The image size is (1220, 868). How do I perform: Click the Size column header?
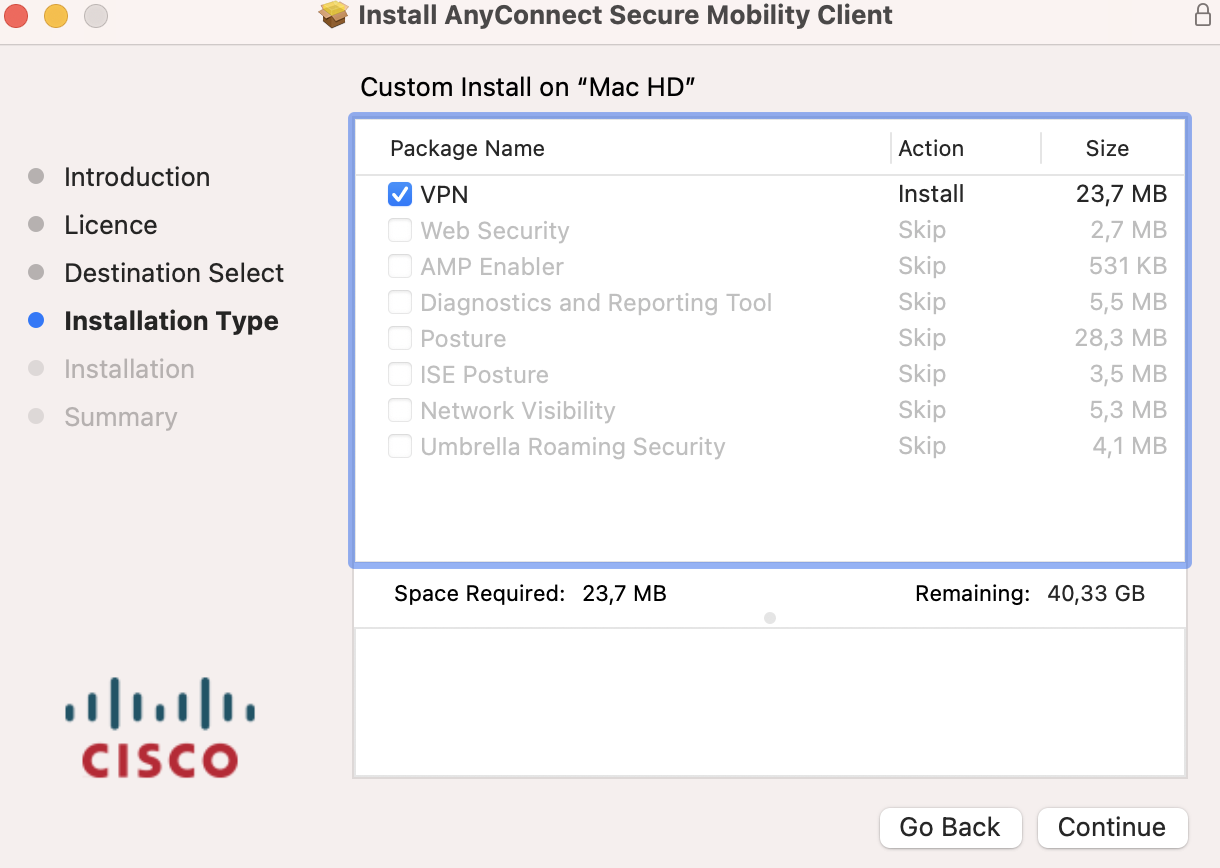coord(1107,147)
